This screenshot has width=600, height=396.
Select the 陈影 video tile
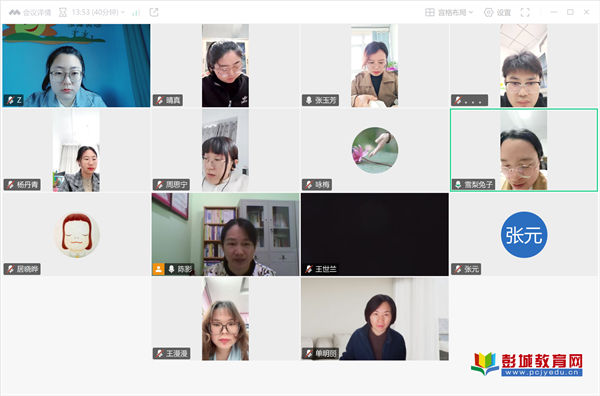coord(225,234)
